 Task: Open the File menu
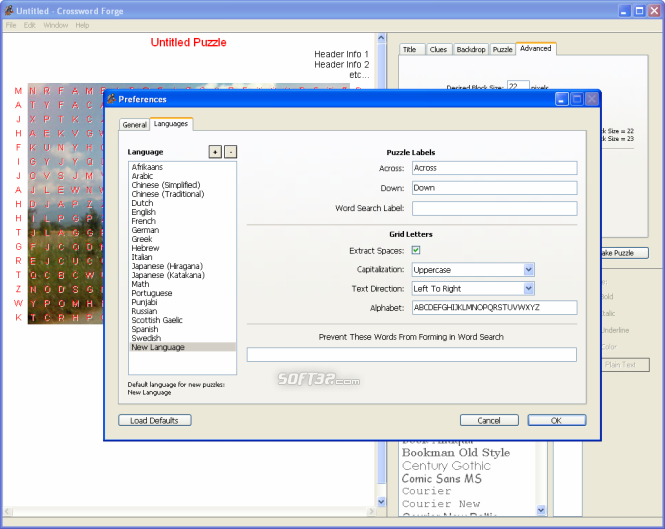tap(11, 25)
